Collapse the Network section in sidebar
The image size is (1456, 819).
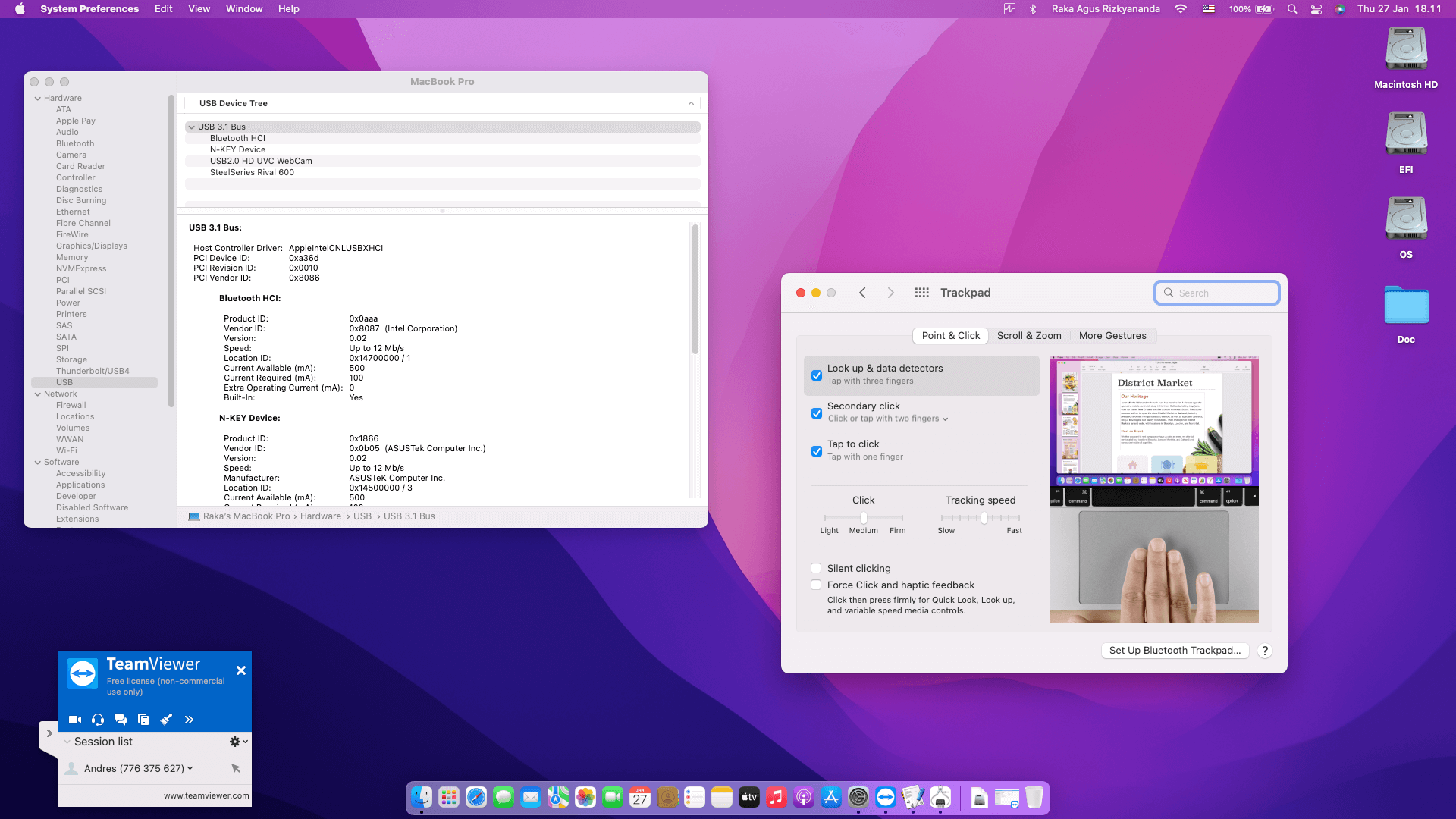(38, 394)
